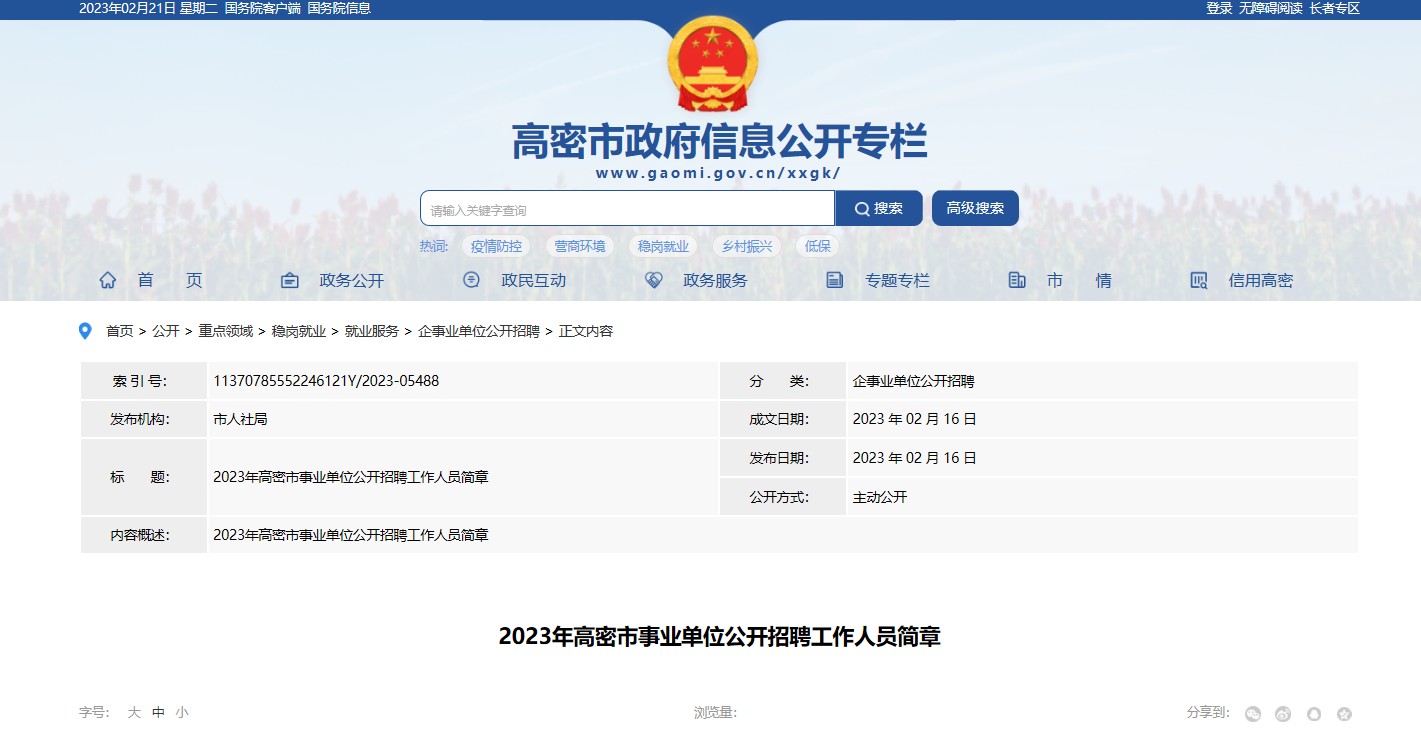
Task: Go to 就业服务 in the breadcrumb
Action: point(372,331)
